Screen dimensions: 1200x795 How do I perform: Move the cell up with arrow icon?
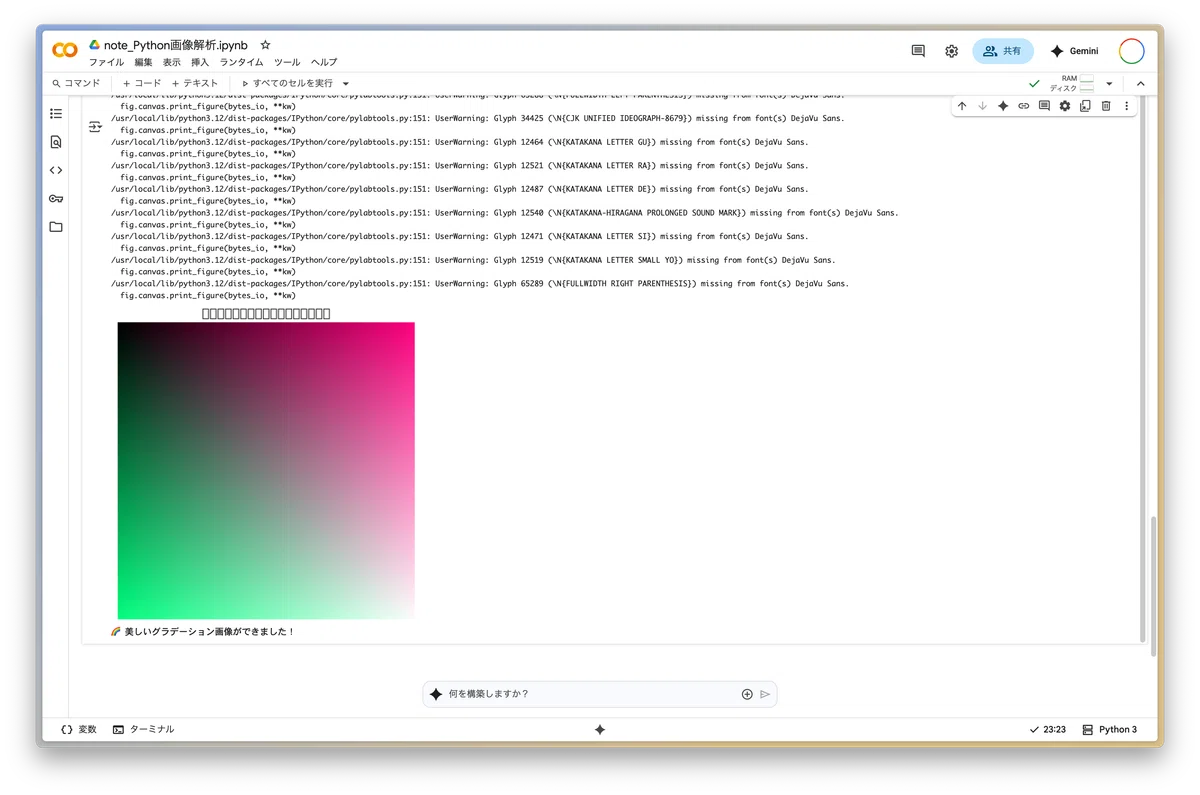962,106
